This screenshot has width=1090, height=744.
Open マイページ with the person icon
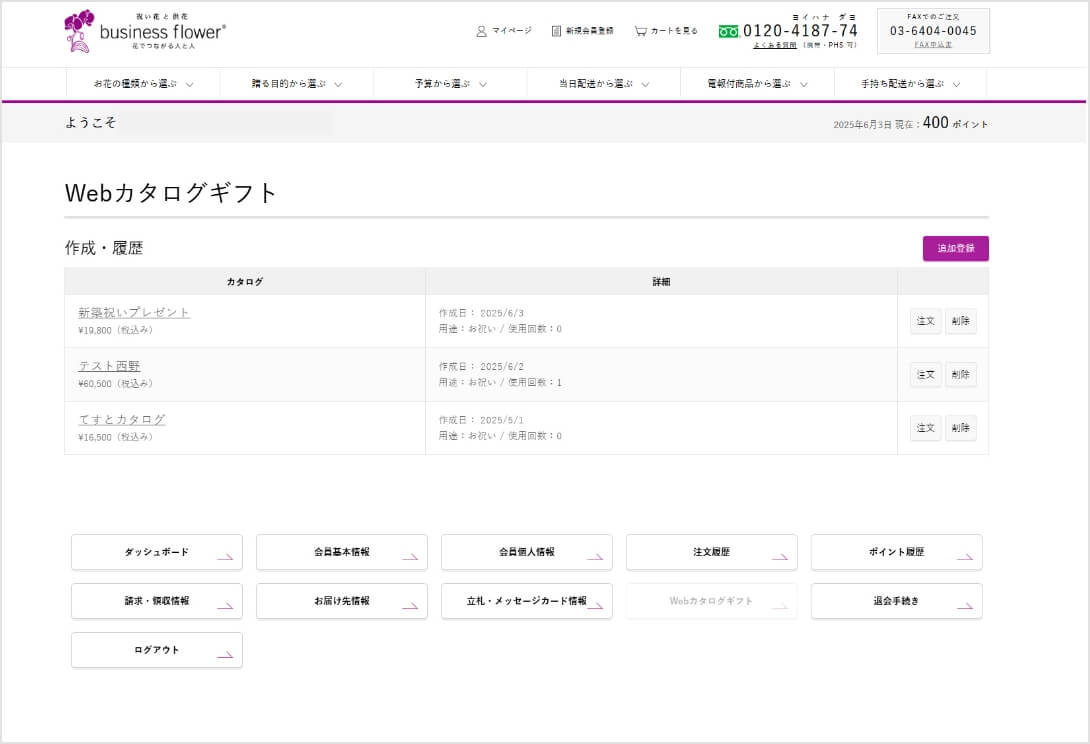tap(481, 31)
